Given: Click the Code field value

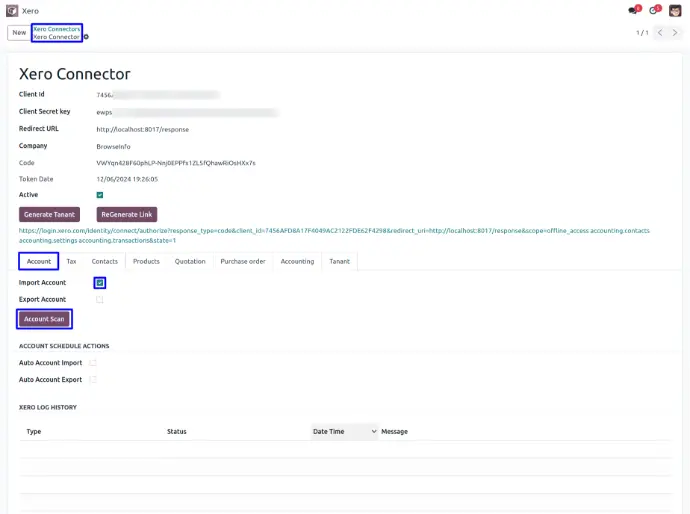Looking at the screenshot, I should point(176,163).
